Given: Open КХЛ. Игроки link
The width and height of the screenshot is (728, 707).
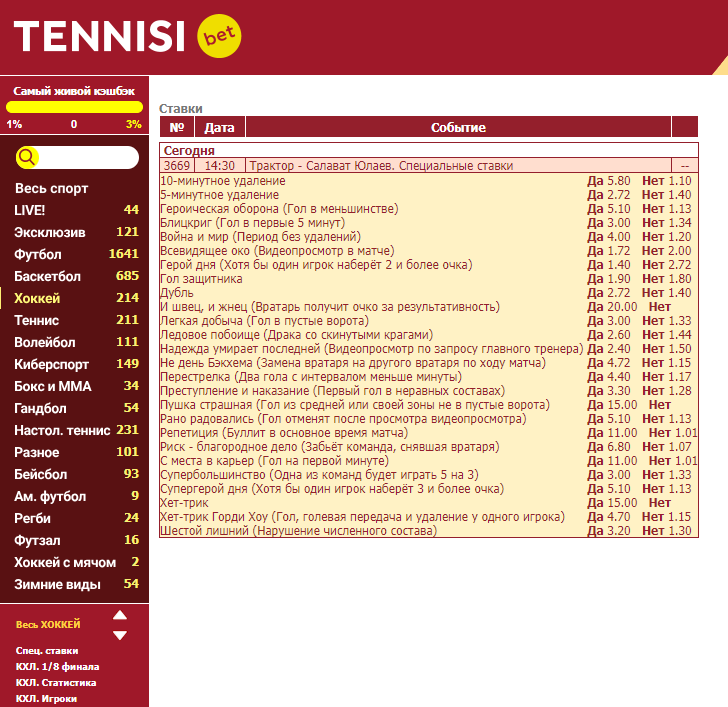Looking at the screenshot, I should tap(46, 699).
